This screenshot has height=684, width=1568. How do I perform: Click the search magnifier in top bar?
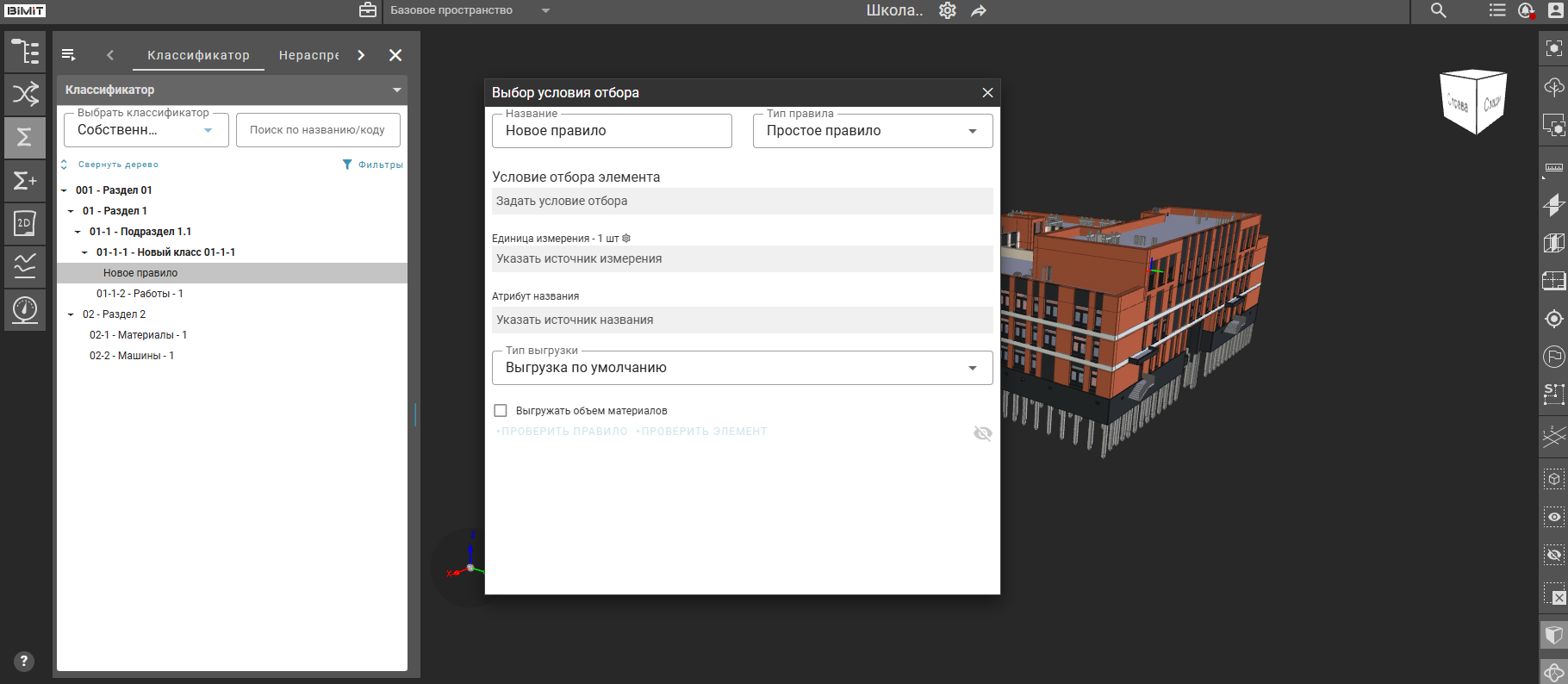(x=1439, y=10)
